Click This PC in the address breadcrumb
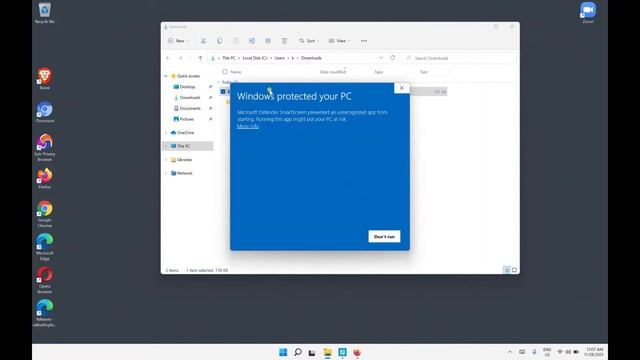 [x=229, y=58]
